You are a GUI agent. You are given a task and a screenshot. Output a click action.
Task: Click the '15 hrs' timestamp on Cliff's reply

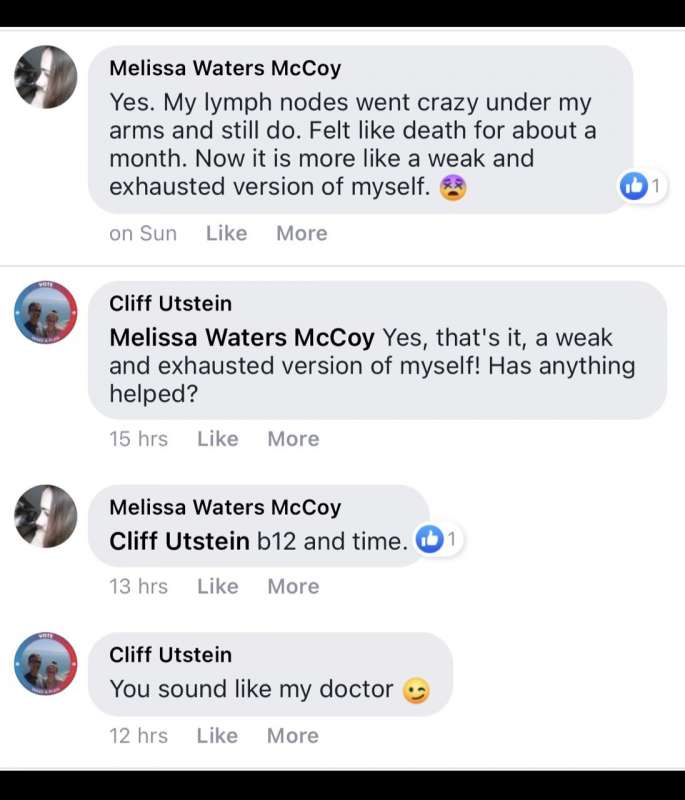click(138, 439)
